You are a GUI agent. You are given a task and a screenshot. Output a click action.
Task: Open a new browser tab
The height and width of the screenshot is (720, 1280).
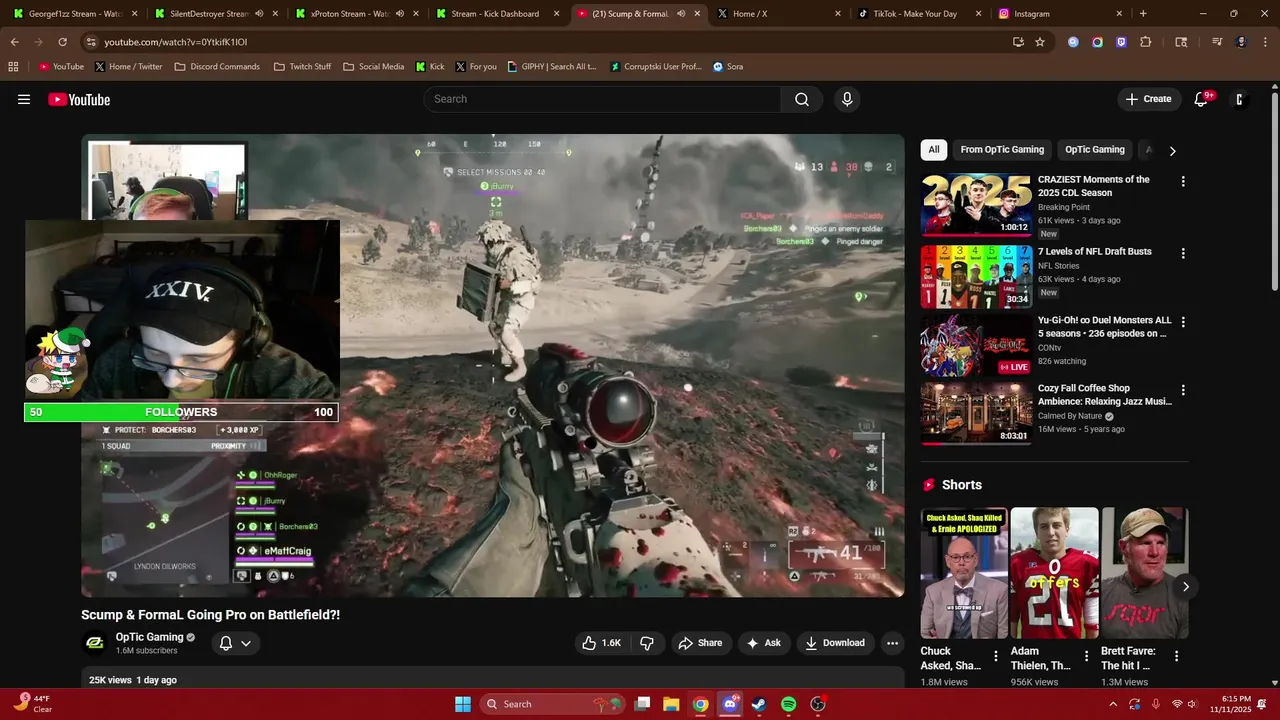tap(1143, 14)
